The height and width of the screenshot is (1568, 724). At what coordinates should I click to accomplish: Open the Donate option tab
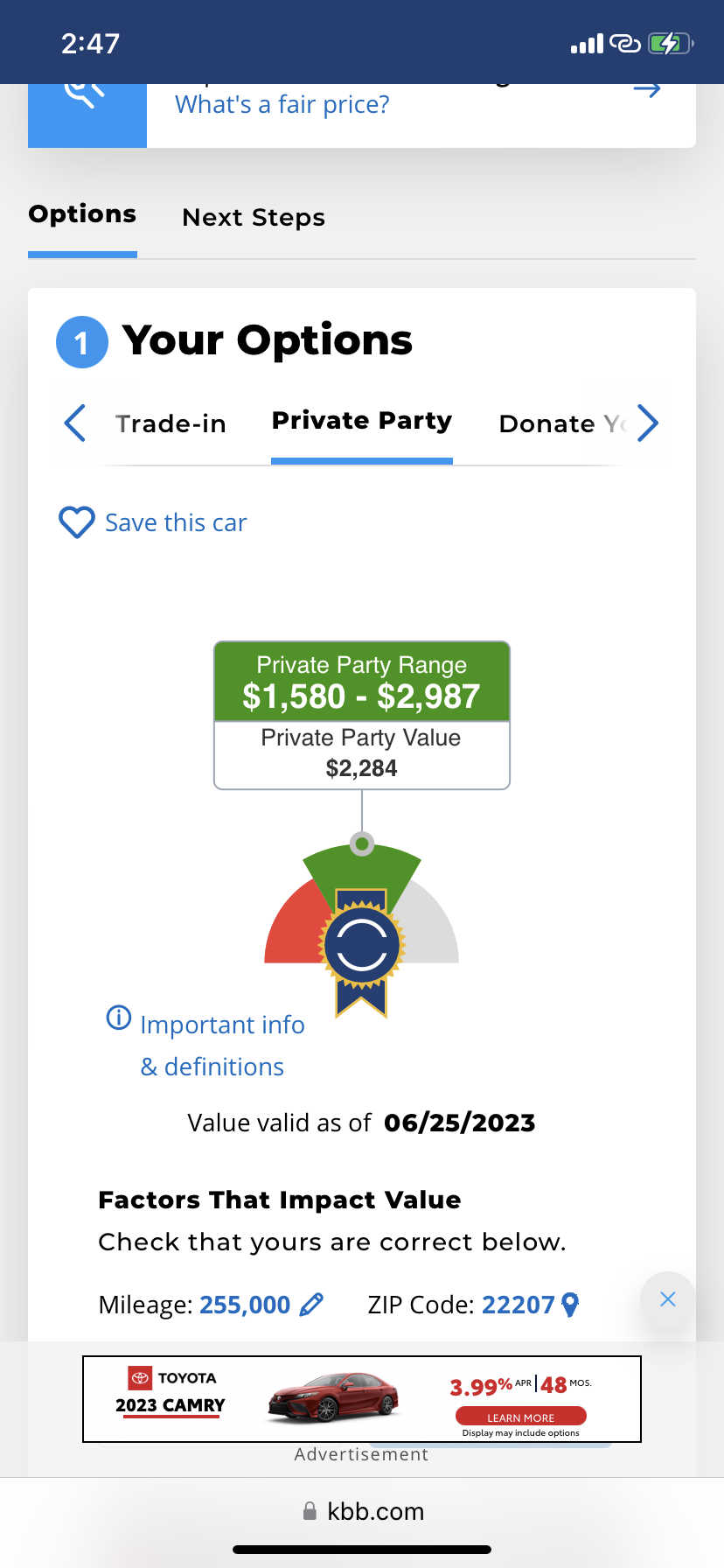[560, 423]
